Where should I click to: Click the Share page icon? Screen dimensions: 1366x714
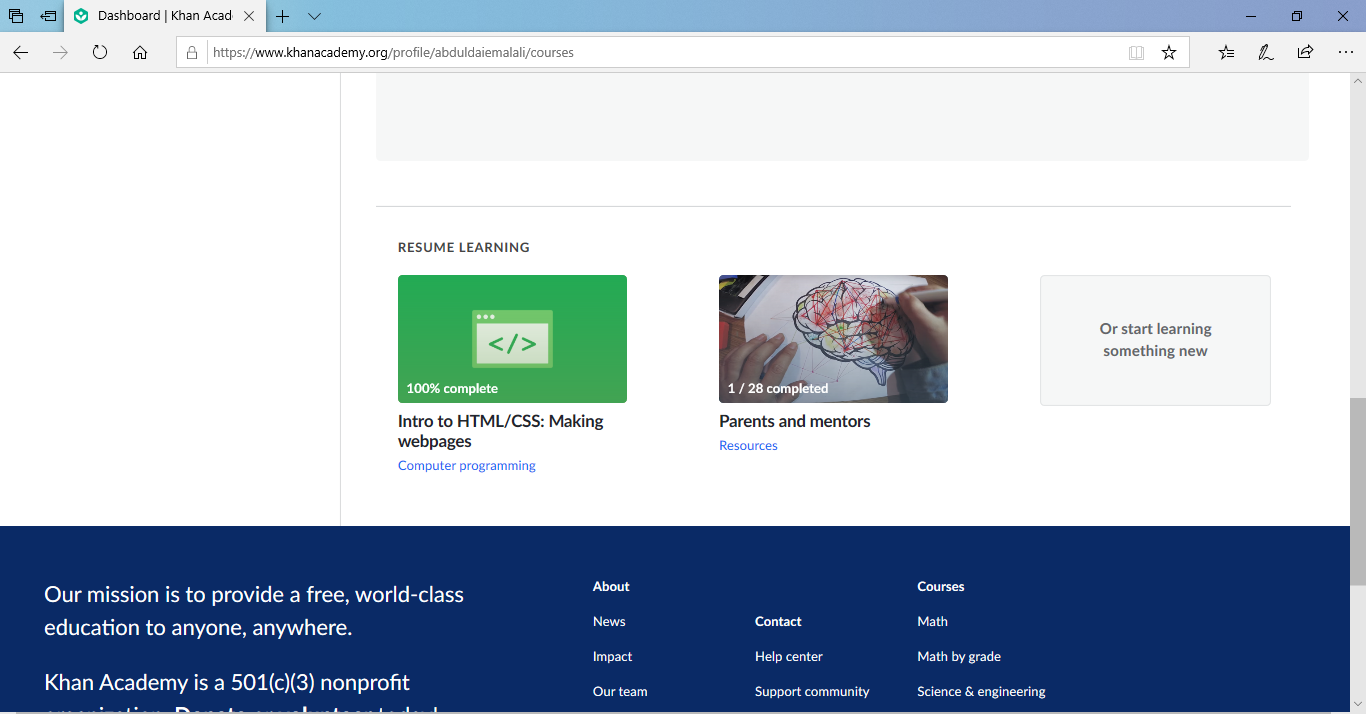(1305, 53)
